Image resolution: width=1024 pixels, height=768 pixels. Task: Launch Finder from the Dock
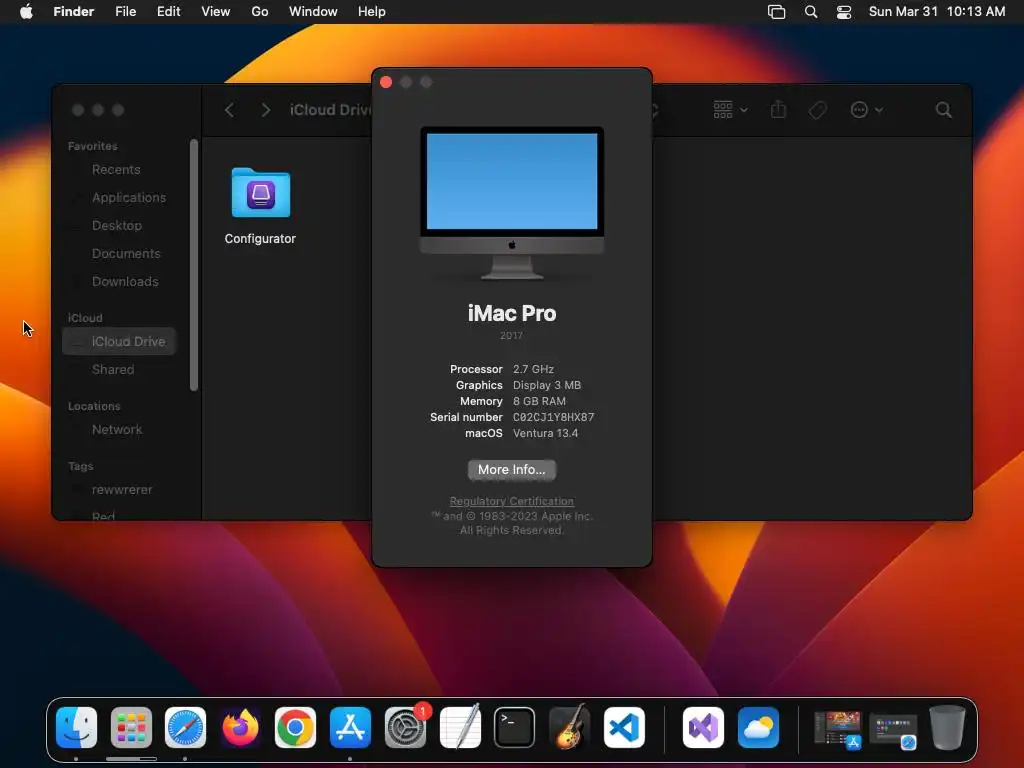pyautogui.click(x=76, y=727)
